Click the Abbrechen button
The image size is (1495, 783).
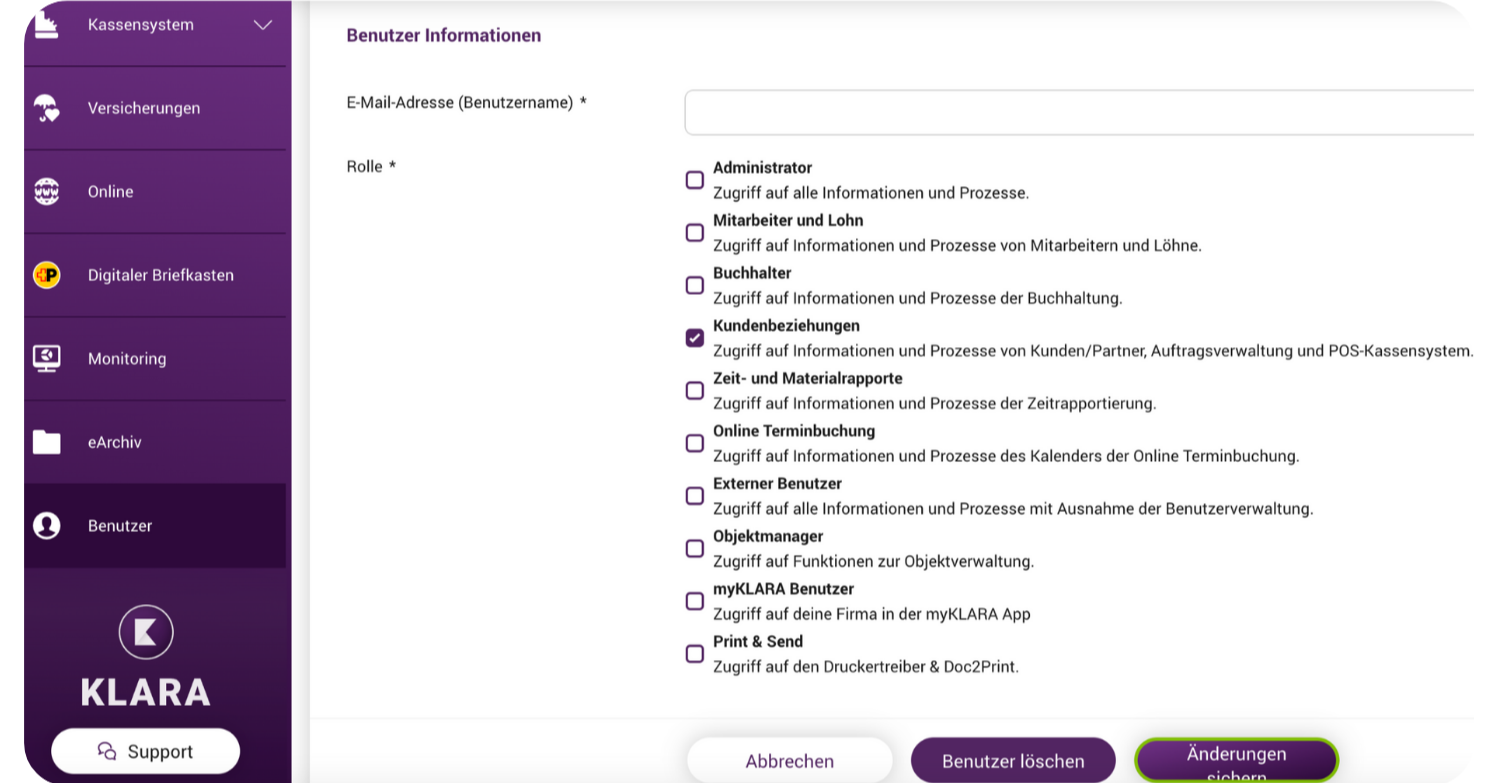coord(790,761)
